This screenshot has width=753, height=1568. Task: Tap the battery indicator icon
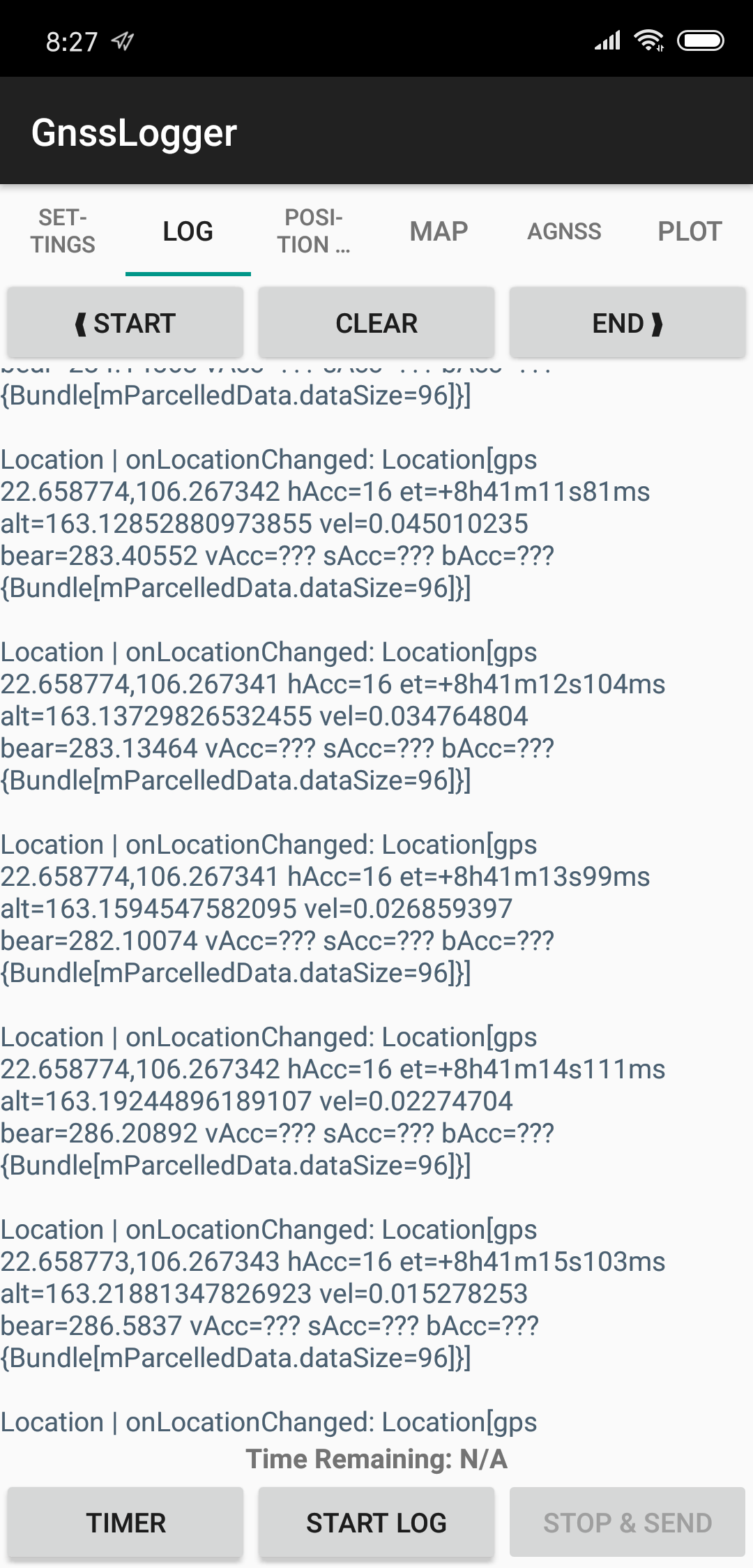coord(700,41)
